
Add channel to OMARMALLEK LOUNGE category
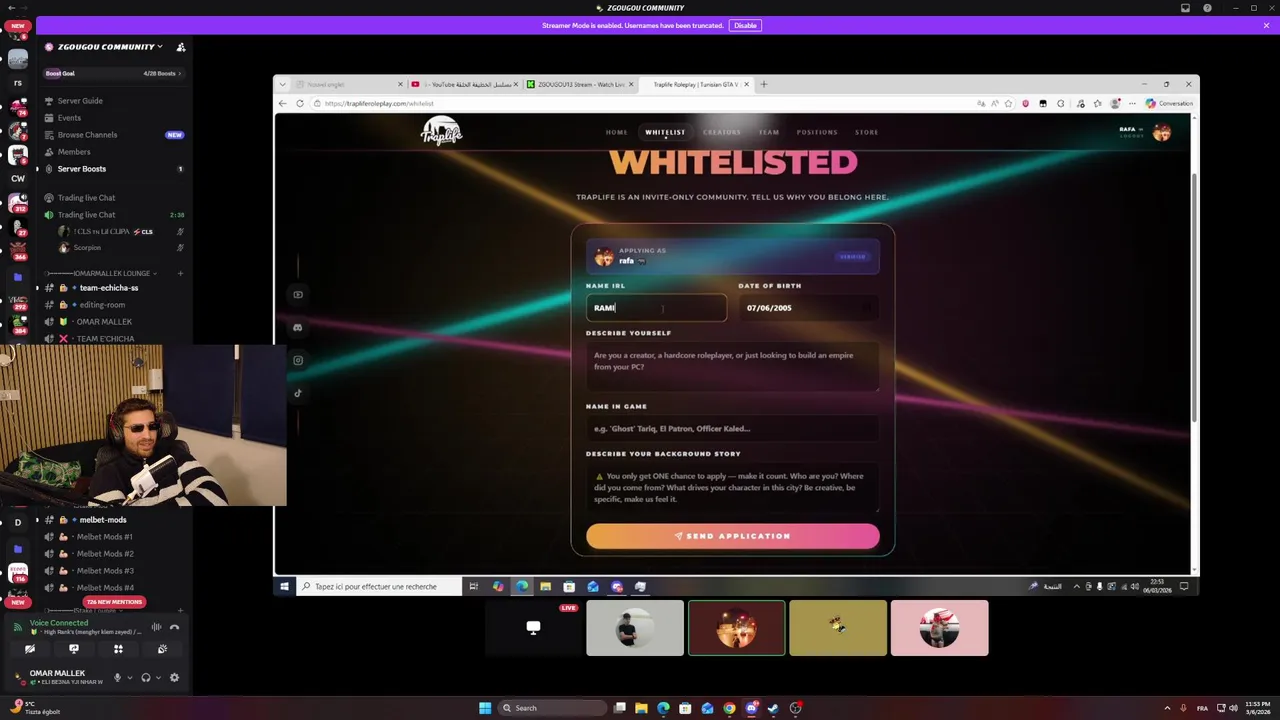[181, 273]
